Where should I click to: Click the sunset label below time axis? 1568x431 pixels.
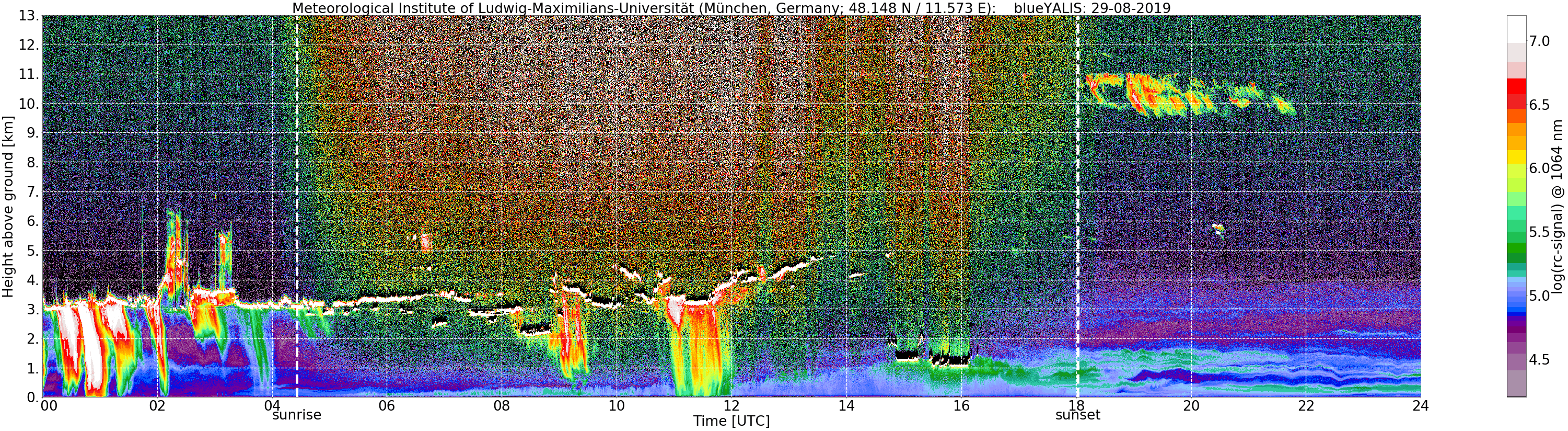click(1078, 415)
